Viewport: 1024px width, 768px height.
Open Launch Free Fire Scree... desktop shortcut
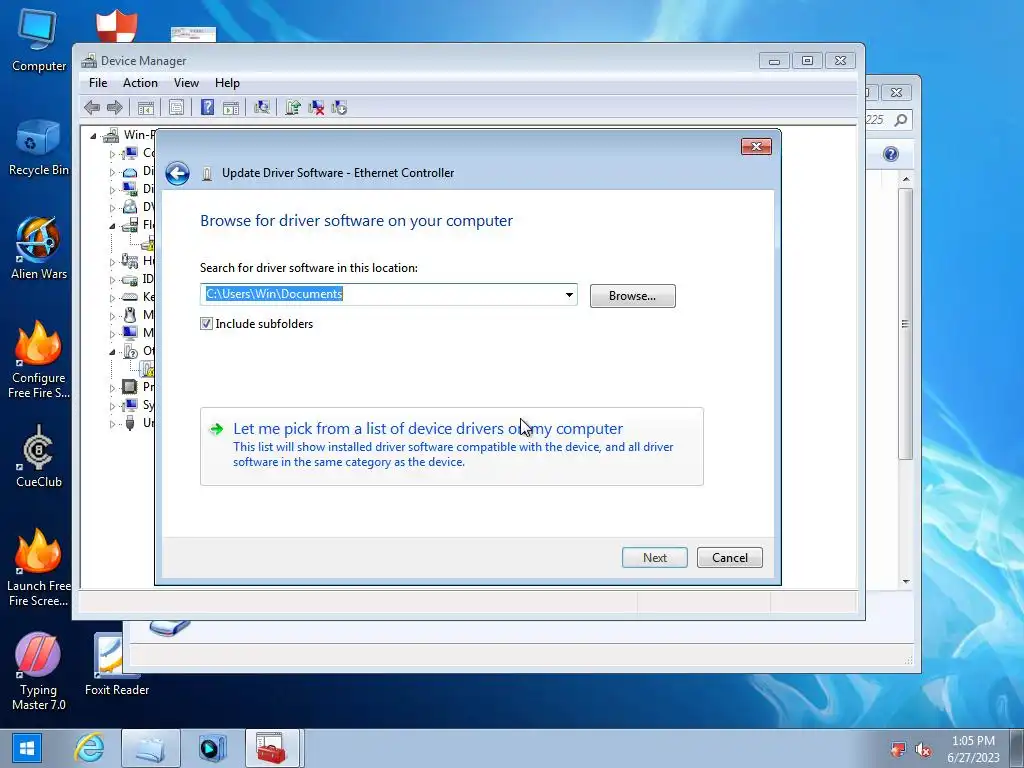click(x=39, y=567)
